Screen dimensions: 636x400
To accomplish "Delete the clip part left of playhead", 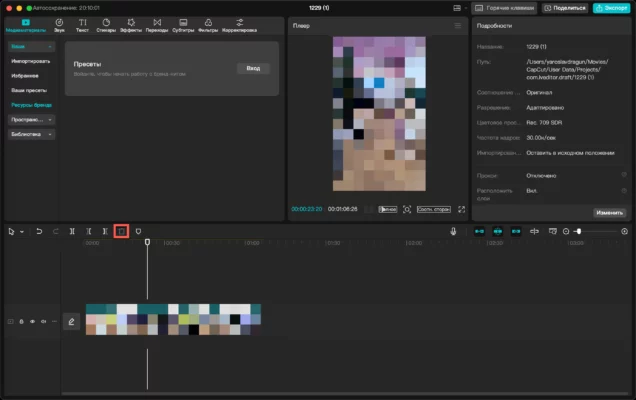I will (88, 231).
